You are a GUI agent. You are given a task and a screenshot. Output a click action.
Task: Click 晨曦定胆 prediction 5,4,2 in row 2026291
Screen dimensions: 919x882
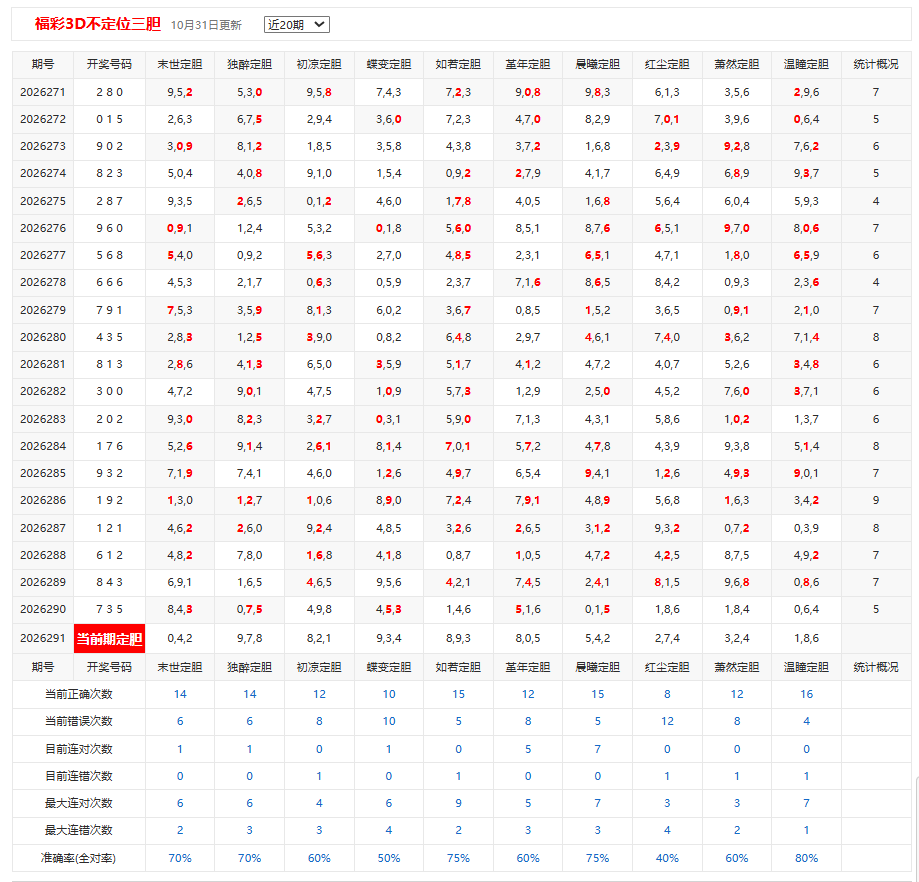coord(597,638)
